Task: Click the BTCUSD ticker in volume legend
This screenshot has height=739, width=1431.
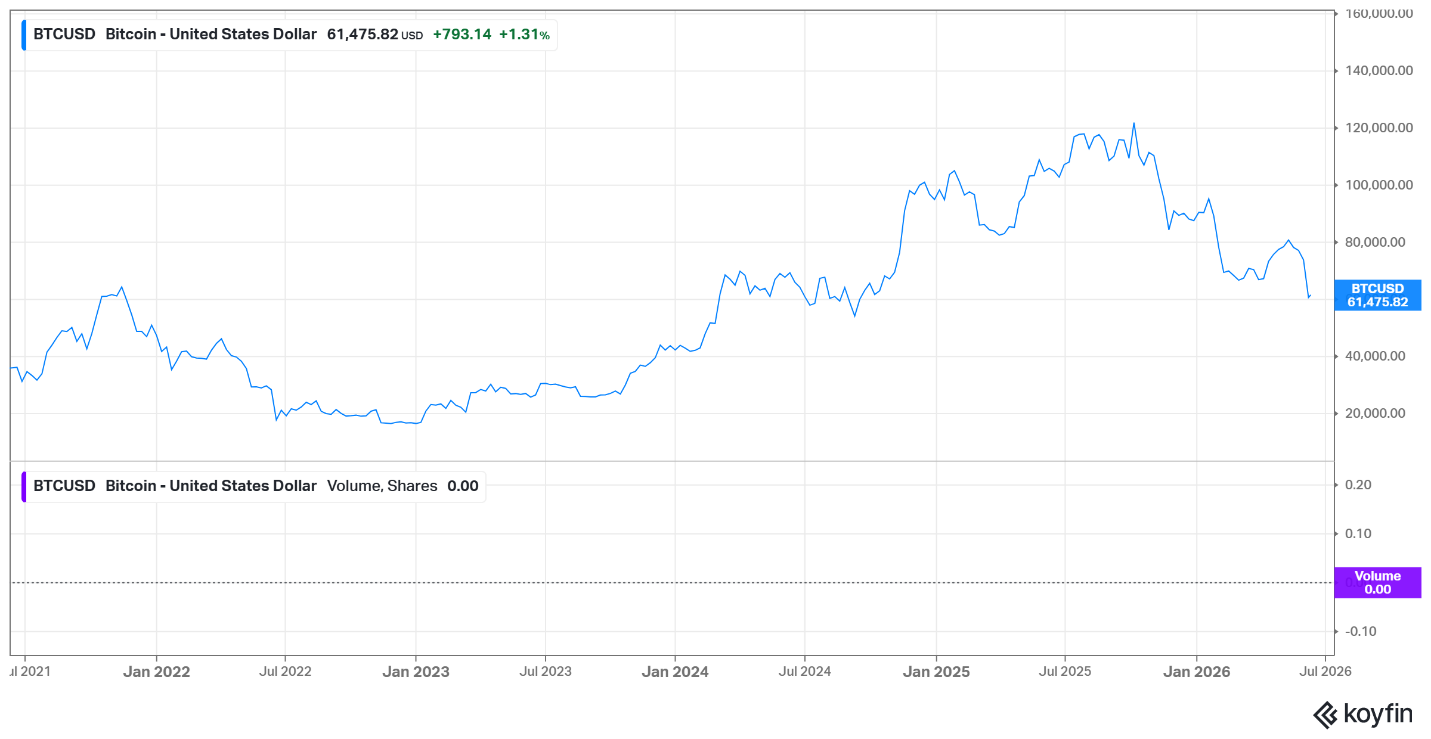Action: pos(64,486)
